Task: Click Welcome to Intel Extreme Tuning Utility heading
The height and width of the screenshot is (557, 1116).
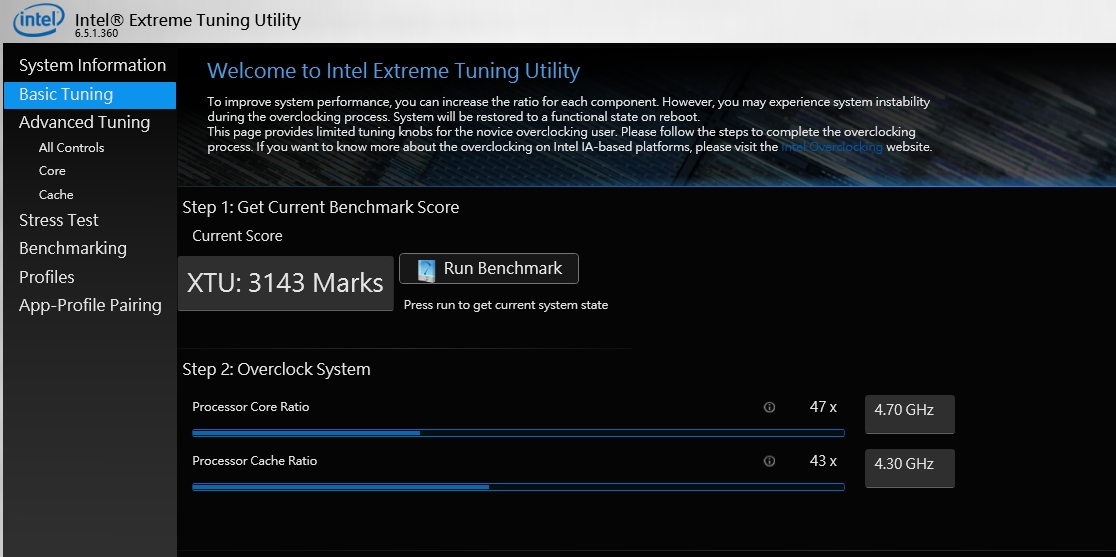Action: pos(393,71)
